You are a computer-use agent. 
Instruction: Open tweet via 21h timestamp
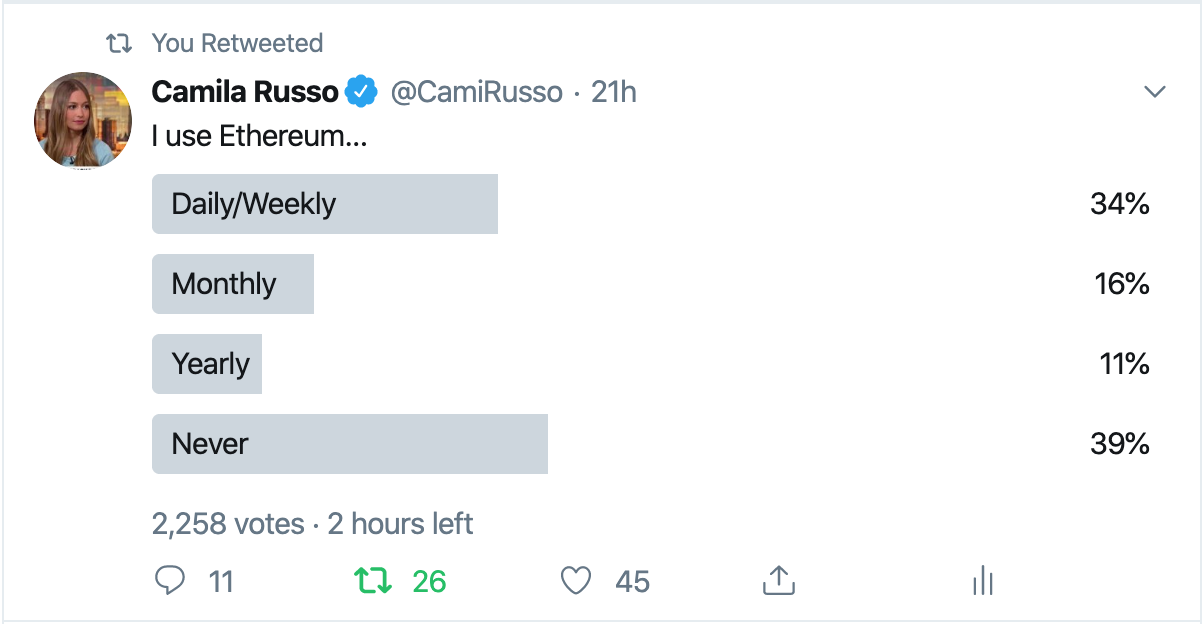(614, 93)
